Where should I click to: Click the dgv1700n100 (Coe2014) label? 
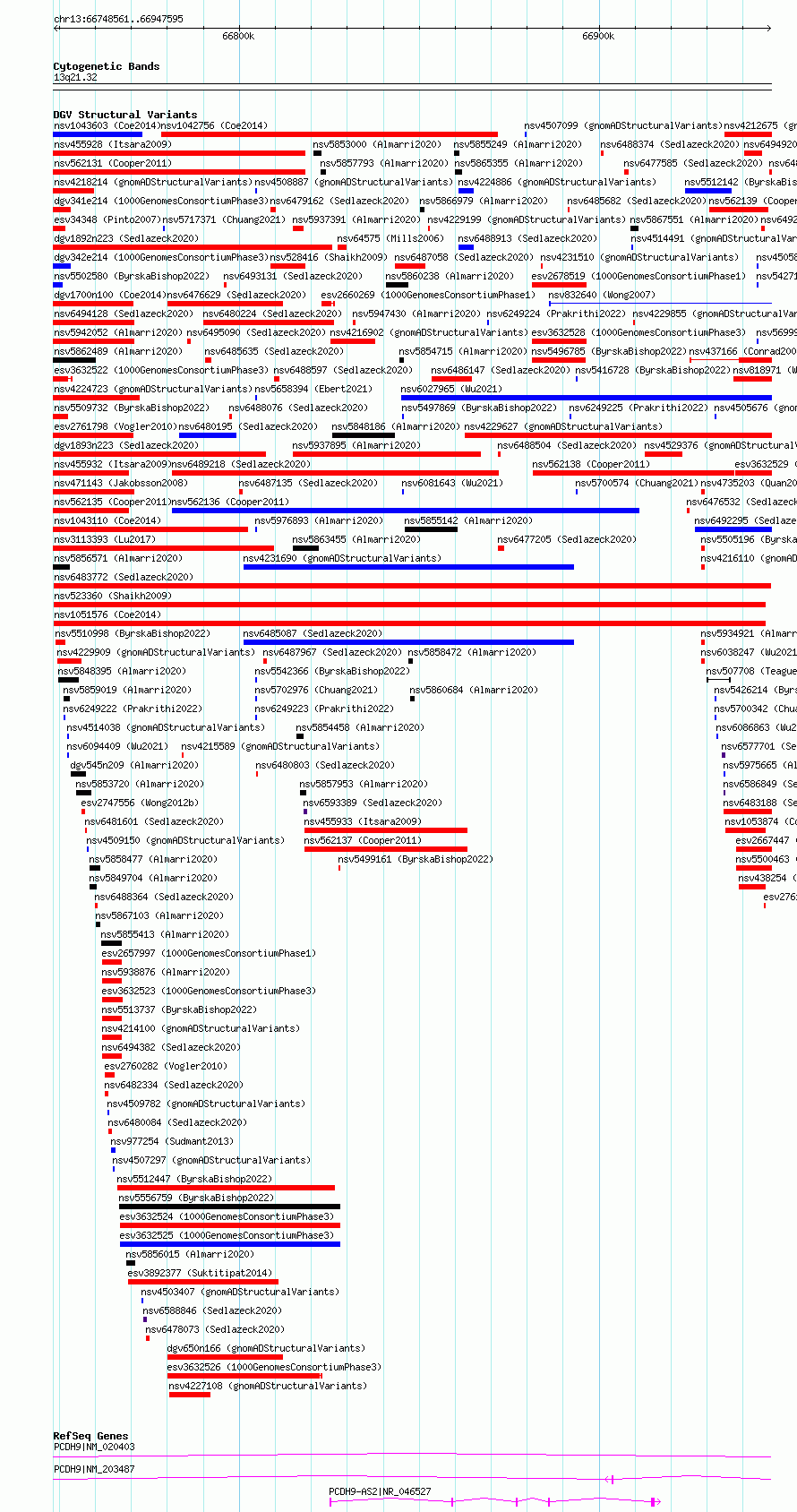tap(110, 296)
